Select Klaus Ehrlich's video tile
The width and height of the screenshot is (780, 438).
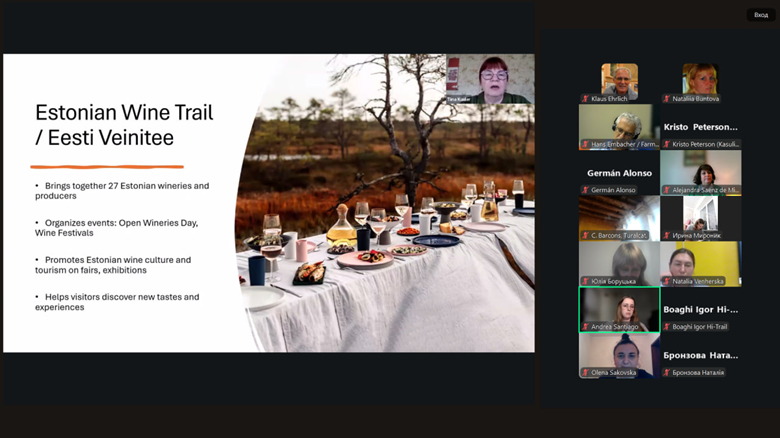pyautogui.click(x=619, y=80)
